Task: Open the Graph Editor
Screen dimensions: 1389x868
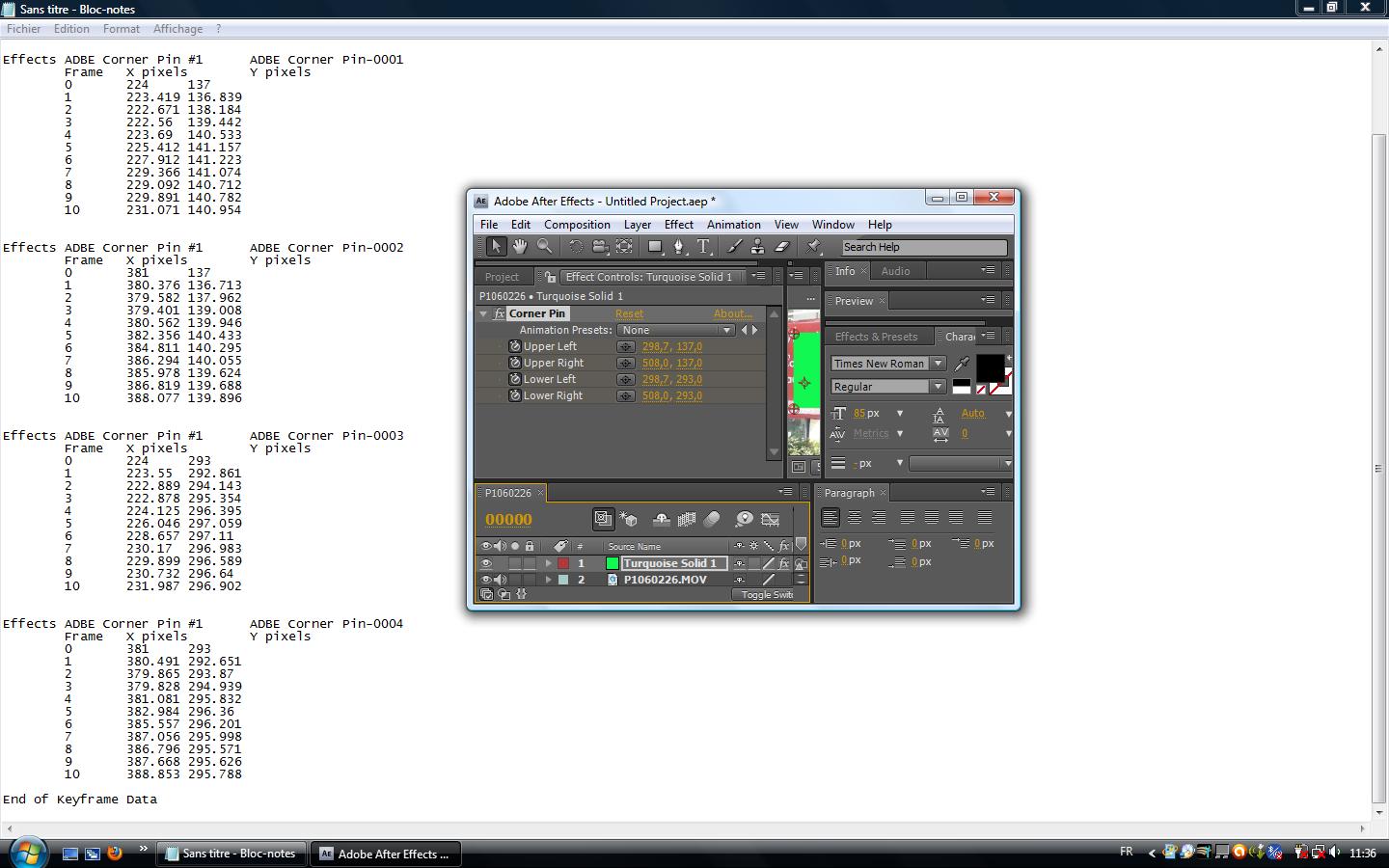Action: (x=770, y=520)
